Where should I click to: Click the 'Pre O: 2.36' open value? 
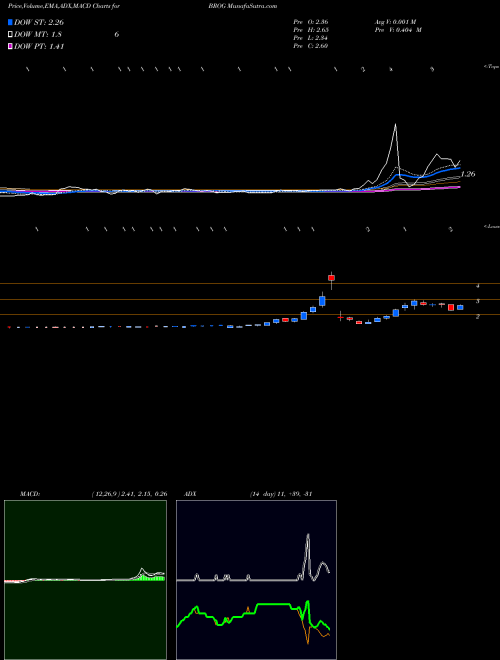(x=311, y=22)
